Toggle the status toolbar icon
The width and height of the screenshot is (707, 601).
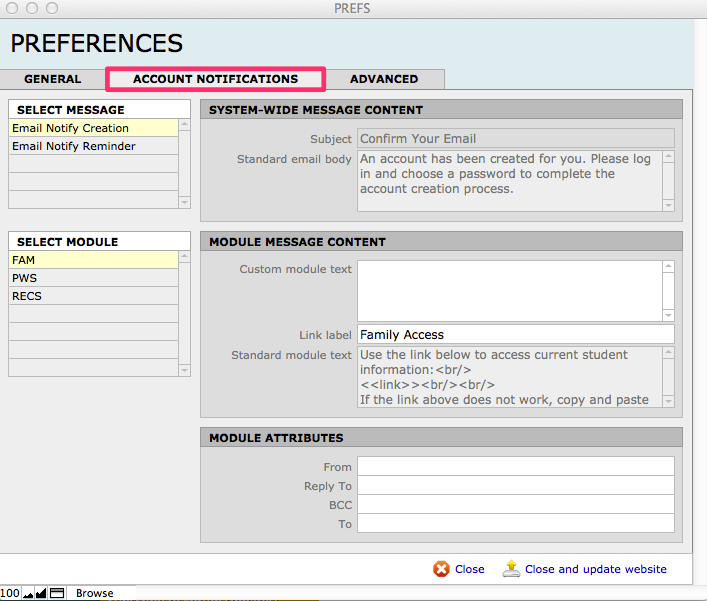tap(58, 593)
